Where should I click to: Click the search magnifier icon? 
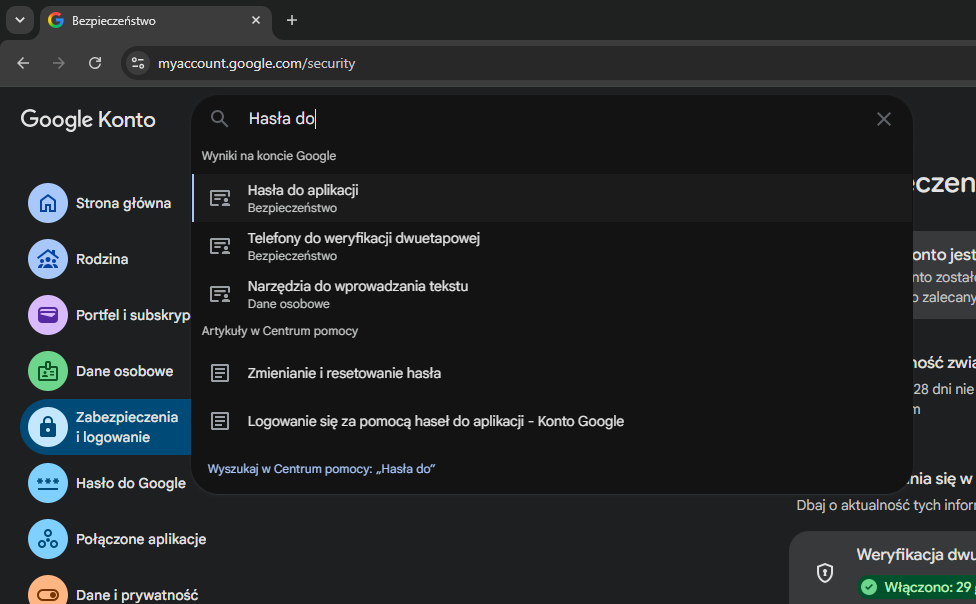click(219, 118)
